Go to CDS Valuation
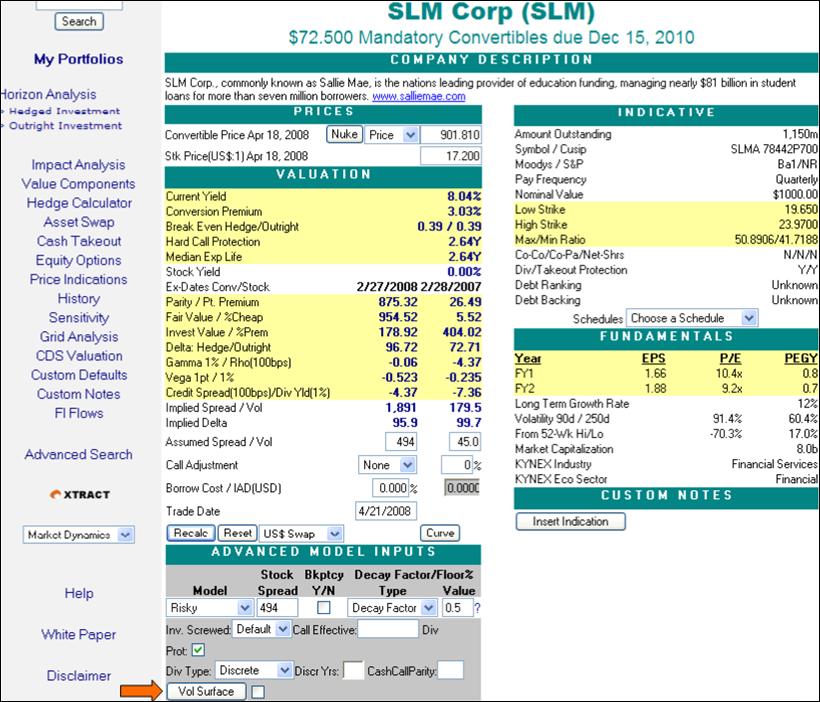The image size is (820, 702). (x=79, y=356)
